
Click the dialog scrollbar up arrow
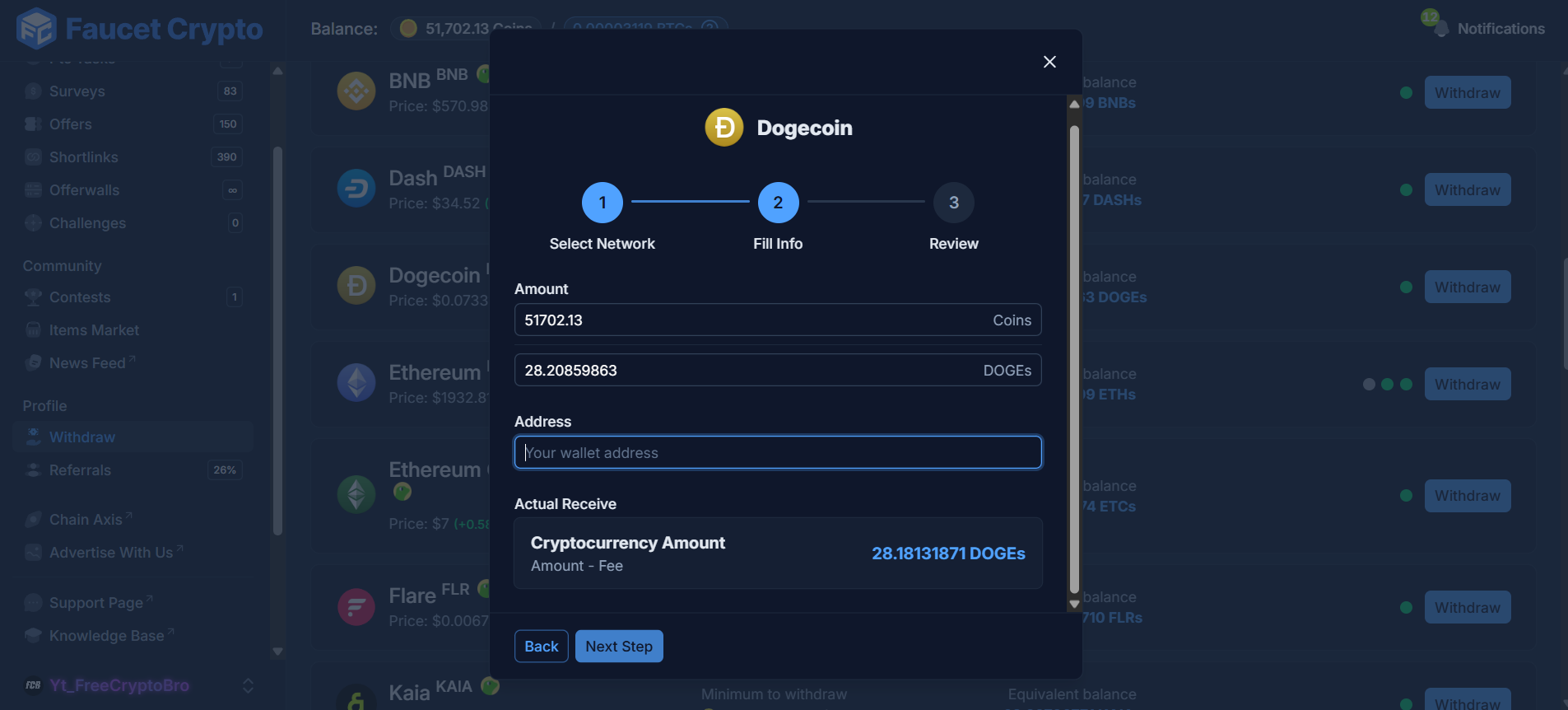(x=1074, y=104)
